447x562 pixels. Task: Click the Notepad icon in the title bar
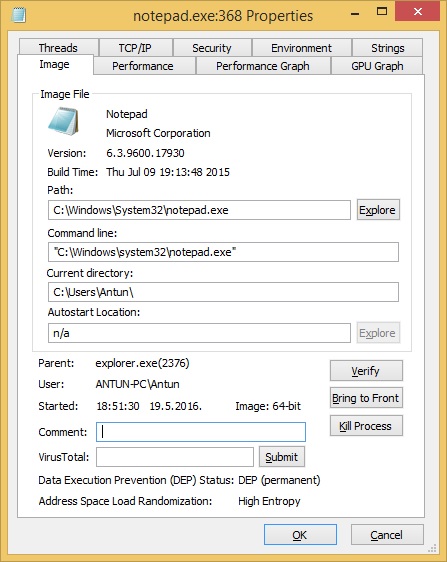(18, 15)
